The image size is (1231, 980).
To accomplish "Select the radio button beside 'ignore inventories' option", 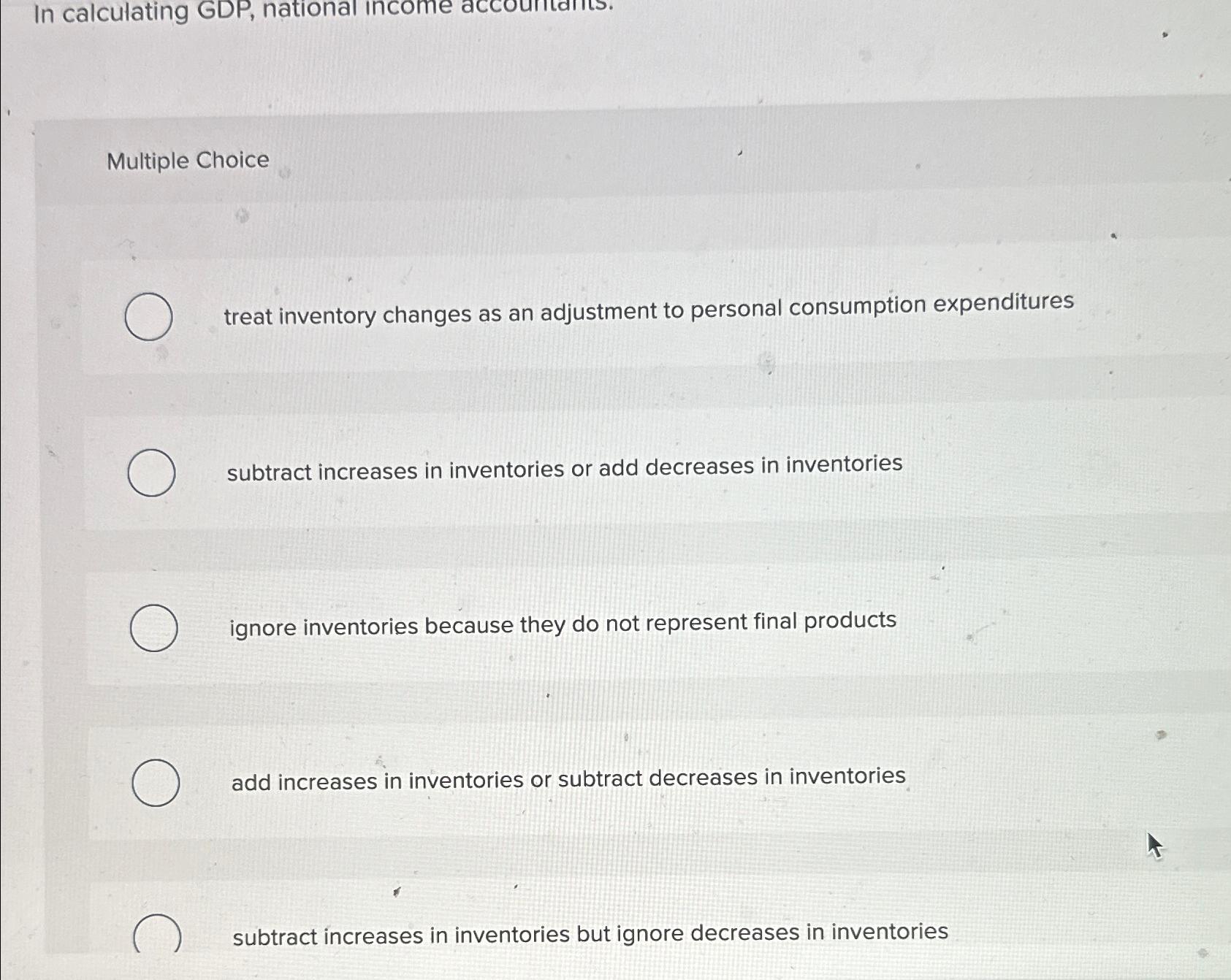I will [x=154, y=628].
